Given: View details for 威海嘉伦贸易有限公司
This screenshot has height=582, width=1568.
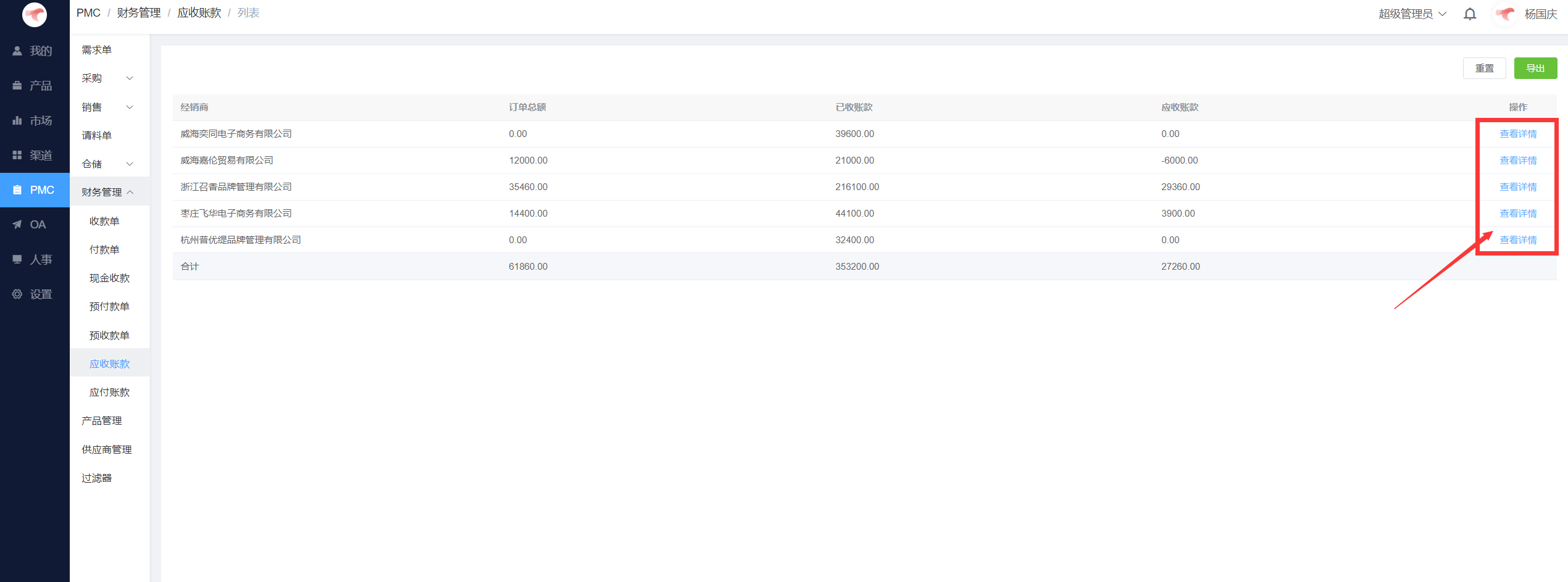Looking at the screenshot, I should pyautogui.click(x=1518, y=160).
